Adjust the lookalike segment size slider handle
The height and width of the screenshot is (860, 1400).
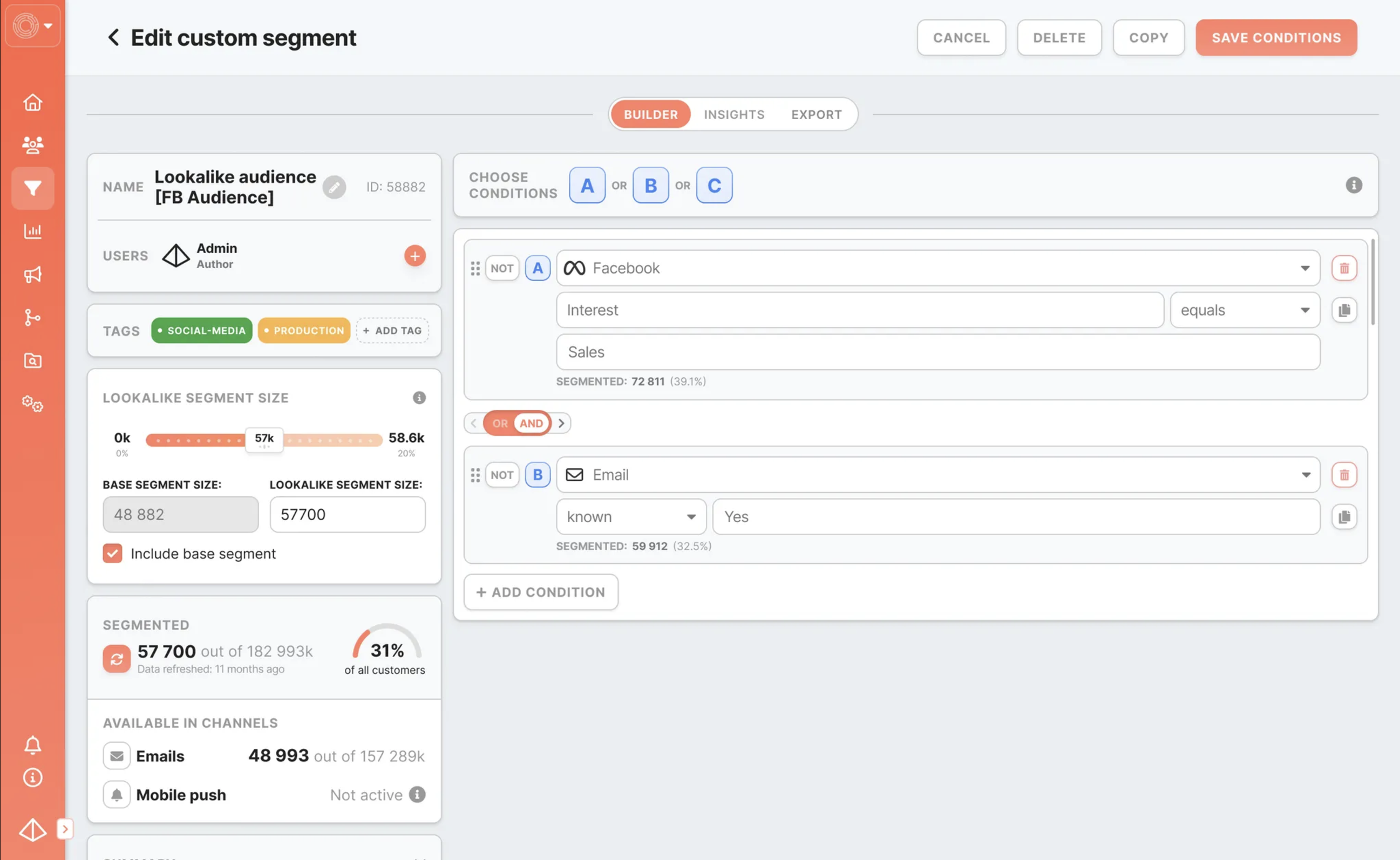(x=263, y=440)
